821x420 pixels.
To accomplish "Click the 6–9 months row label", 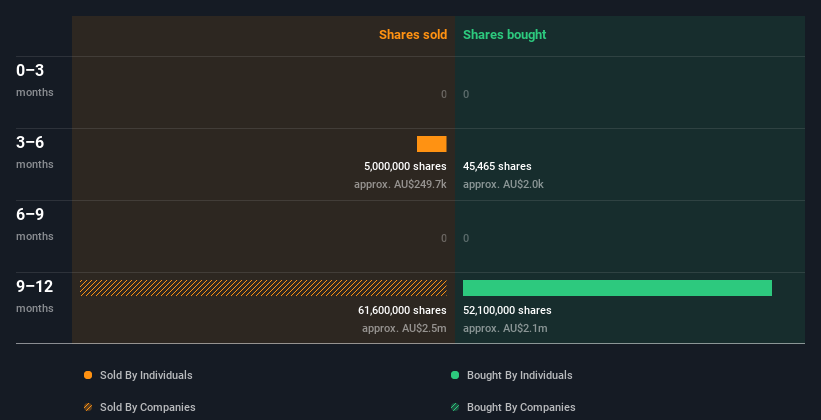I will click(35, 224).
